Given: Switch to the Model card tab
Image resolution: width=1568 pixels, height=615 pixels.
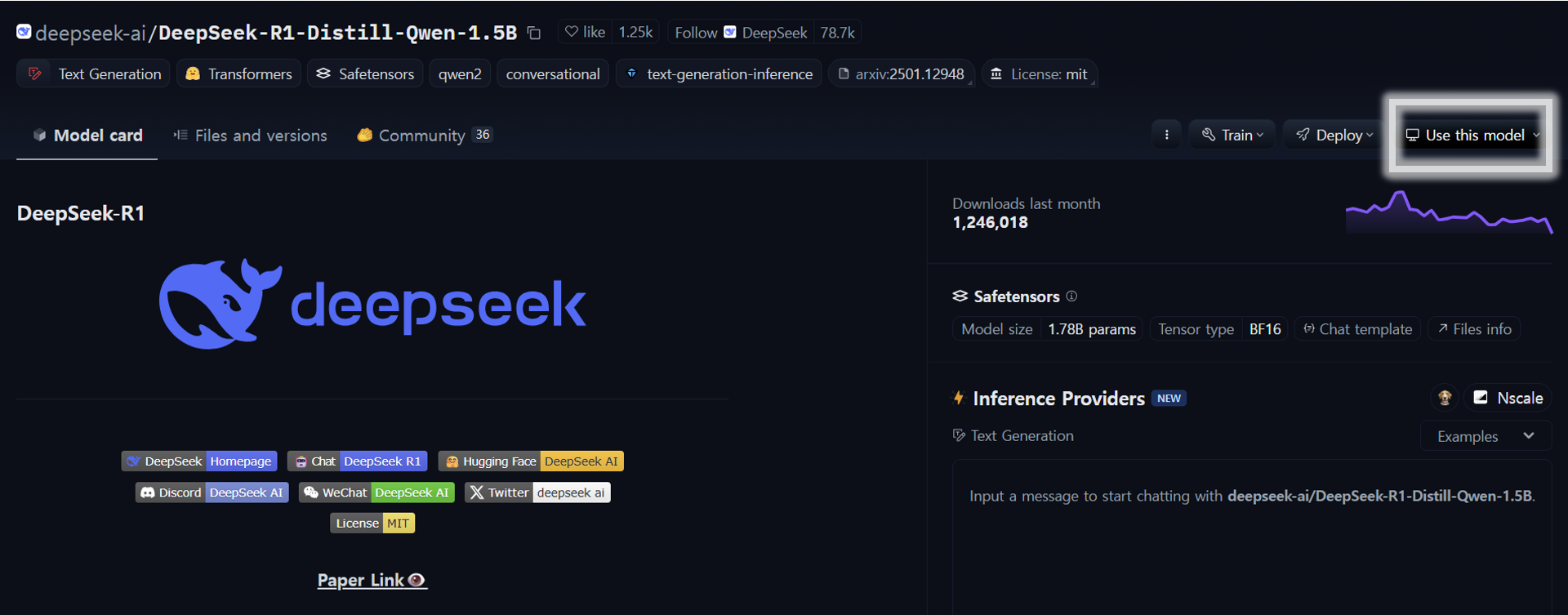Looking at the screenshot, I should [x=87, y=135].
